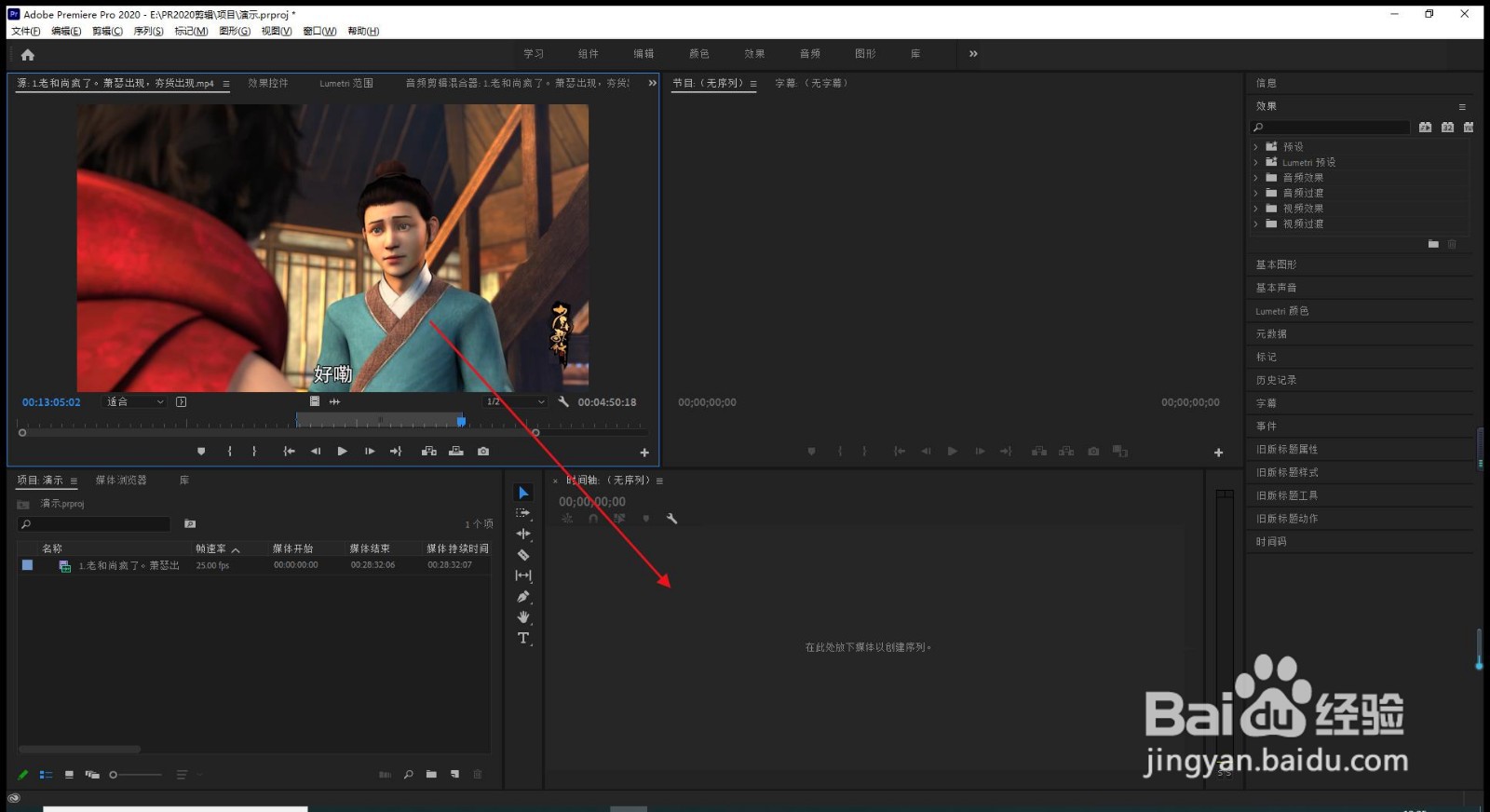Viewport: 1490px width, 812px height.
Task: Open Source monitor settings wrench
Action: point(563,401)
